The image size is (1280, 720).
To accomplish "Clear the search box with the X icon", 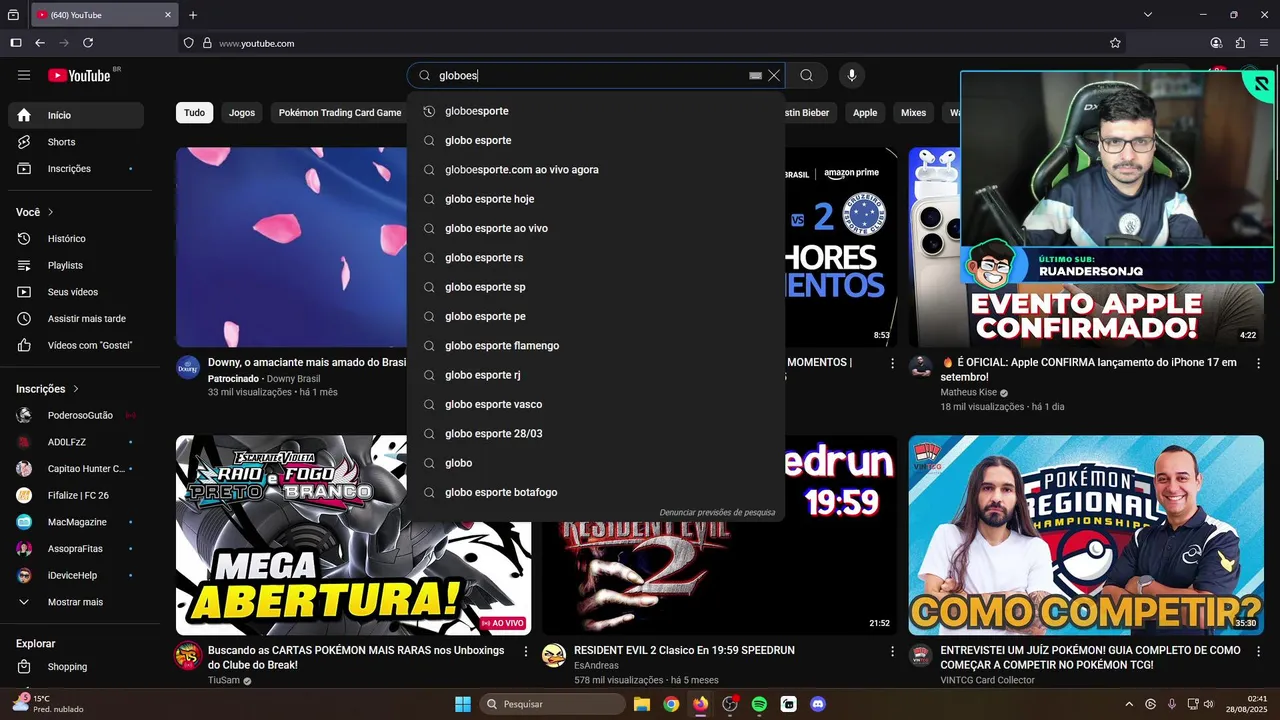I will [x=774, y=75].
